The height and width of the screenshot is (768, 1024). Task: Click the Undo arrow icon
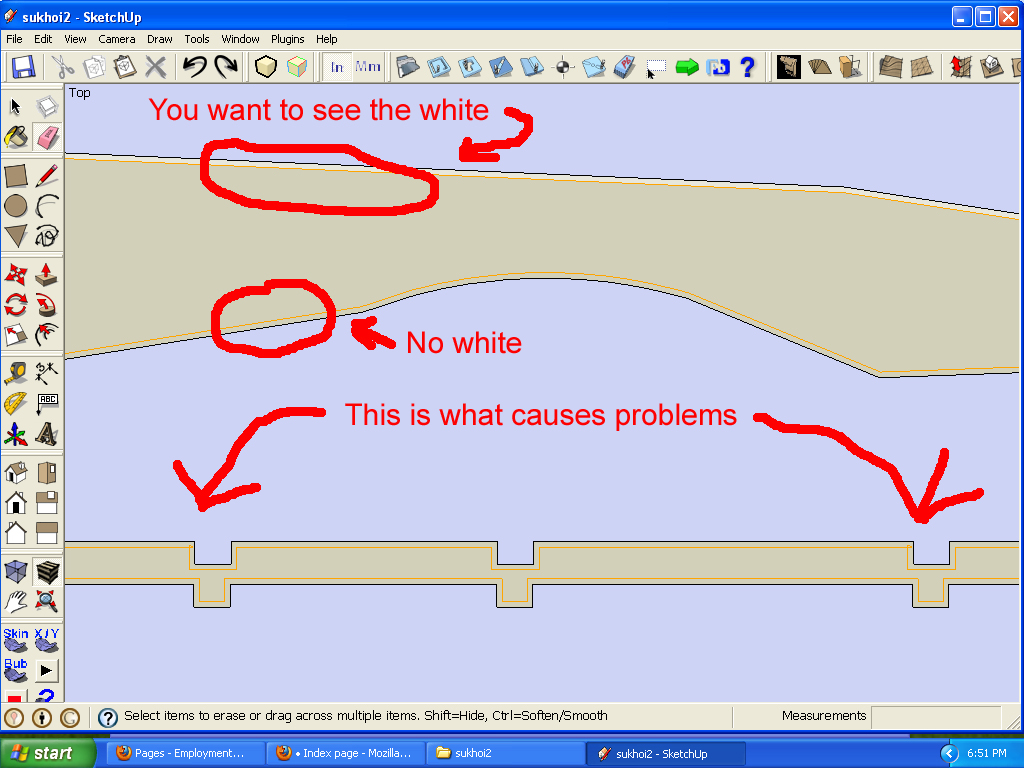(x=195, y=67)
